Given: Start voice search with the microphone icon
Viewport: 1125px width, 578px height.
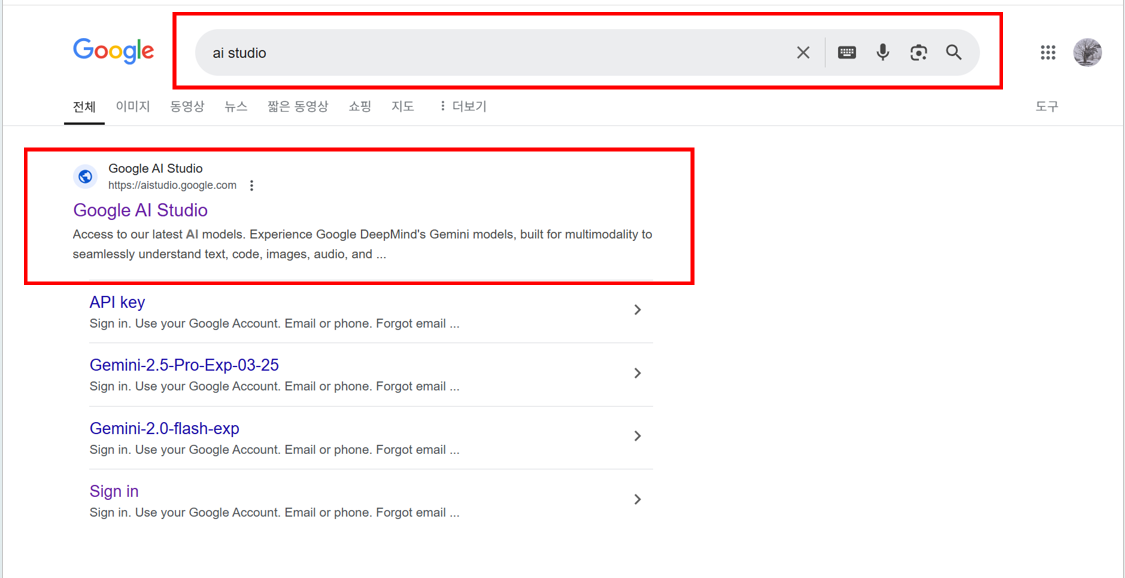Looking at the screenshot, I should coord(883,52).
